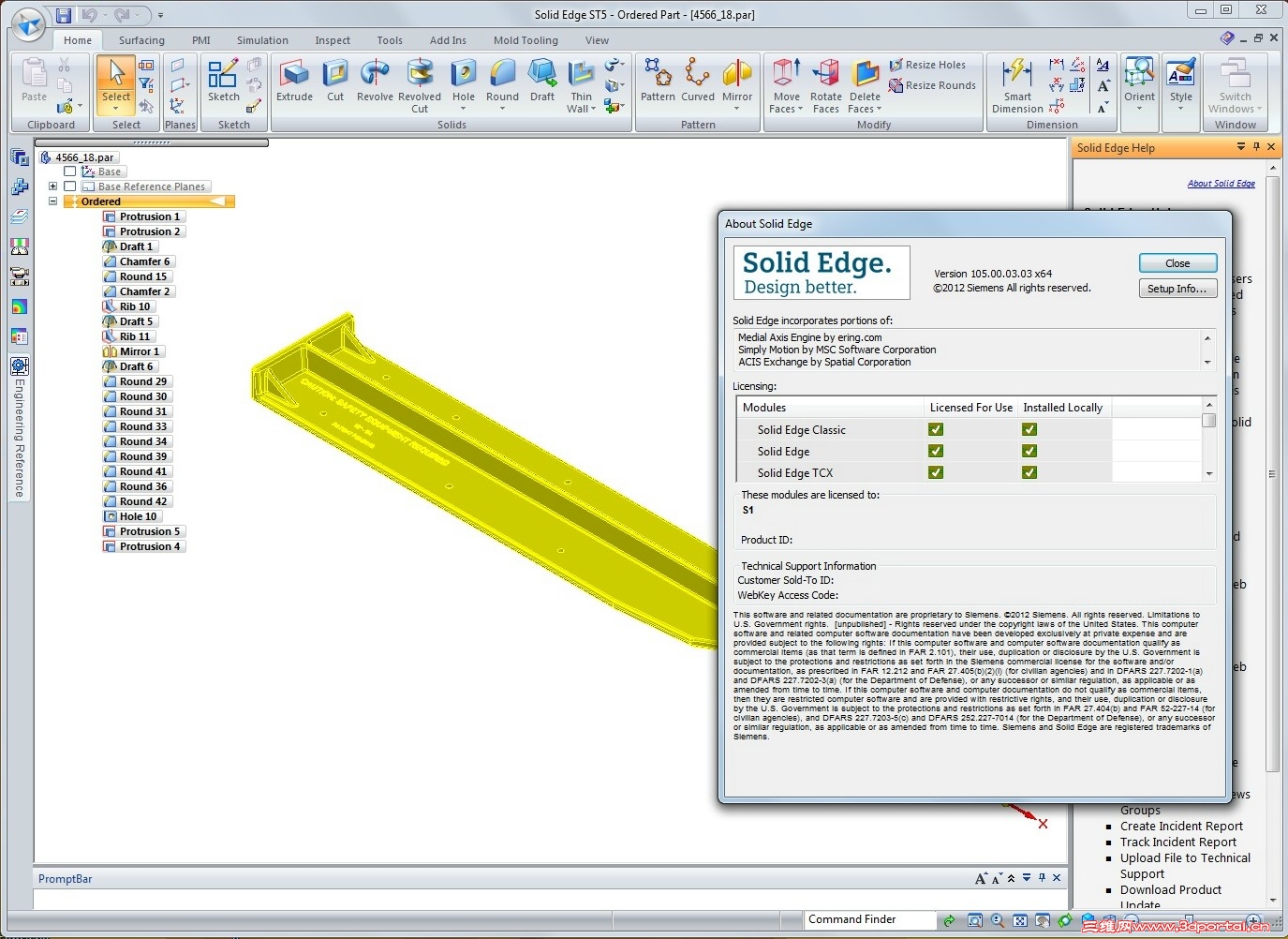
Task: Open the Inspect ribbon tab
Action: pyautogui.click(x=333, y=40)
